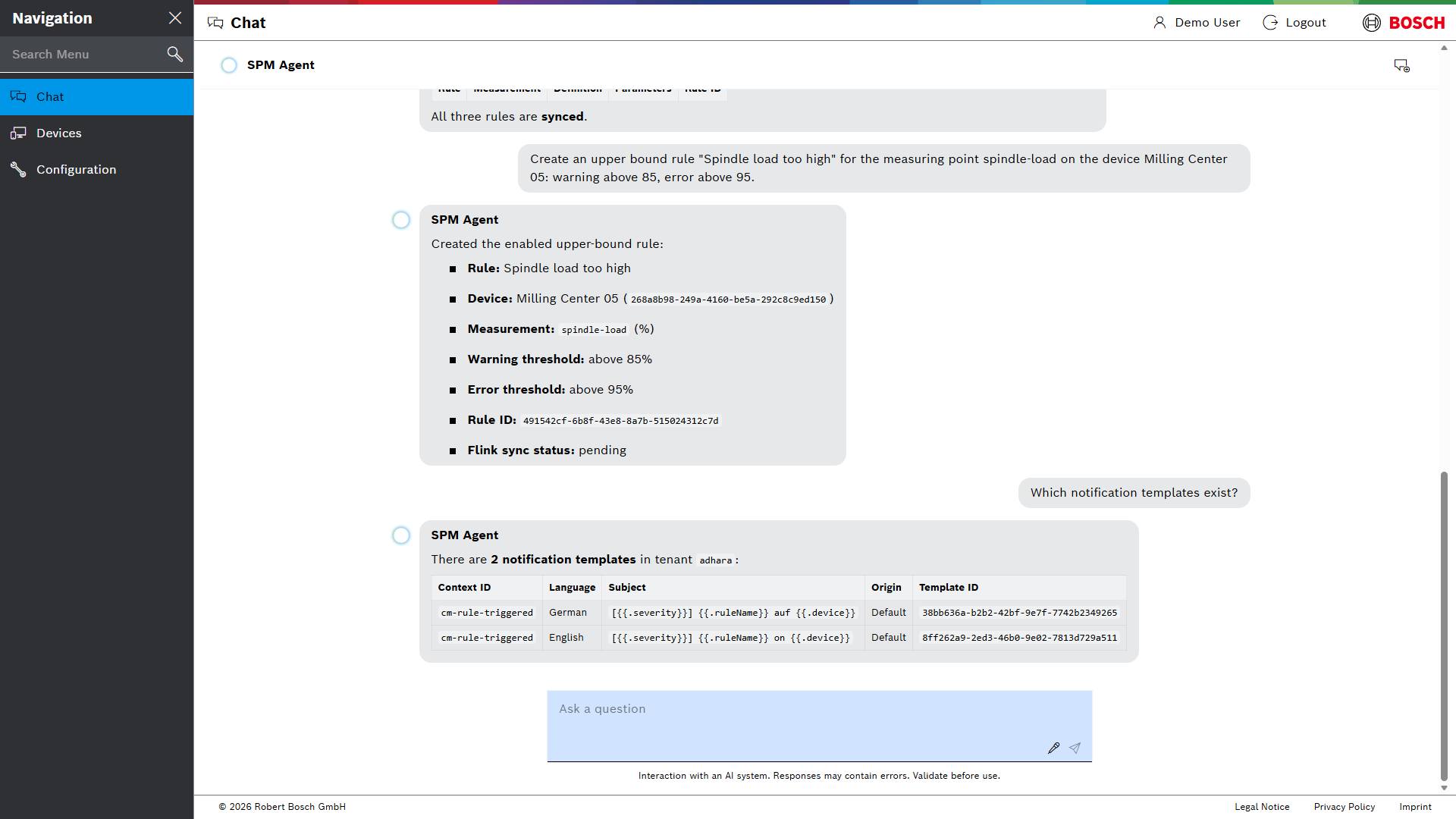
Task: Click the pencil icon in the question box
Action: pyautogui.click(x=1054, y=748)
